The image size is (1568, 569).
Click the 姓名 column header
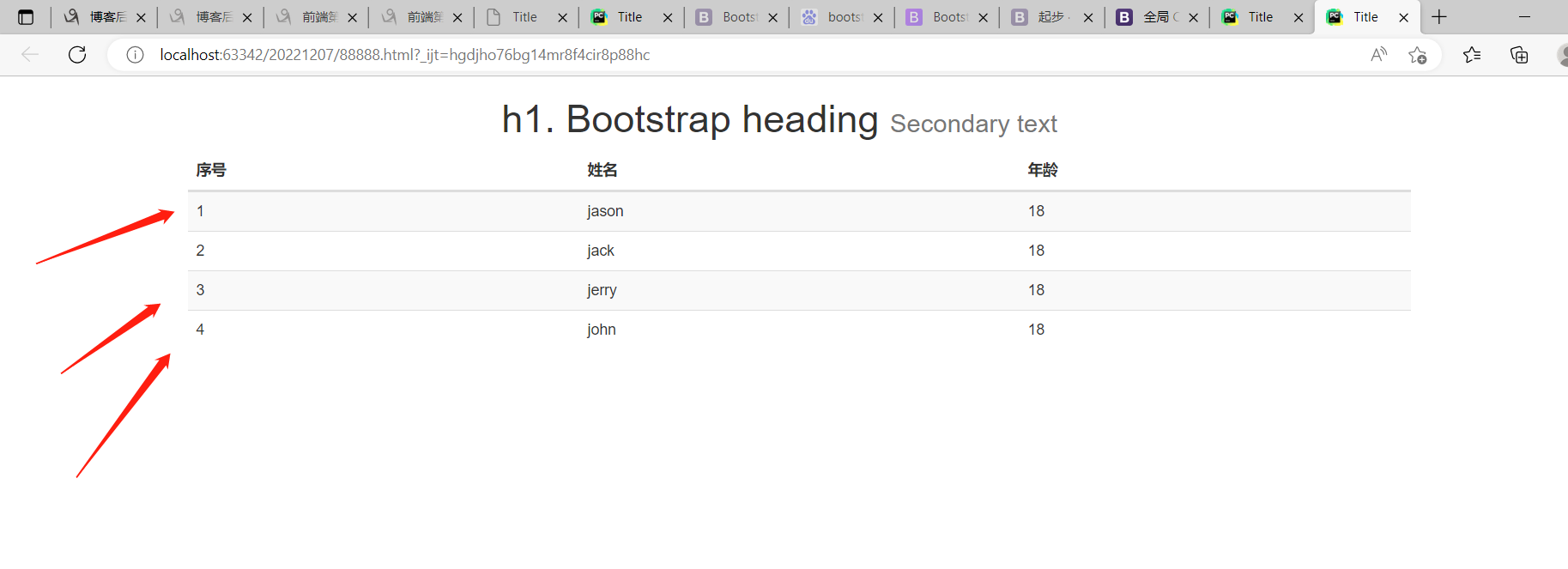click(x=602, y=170)
